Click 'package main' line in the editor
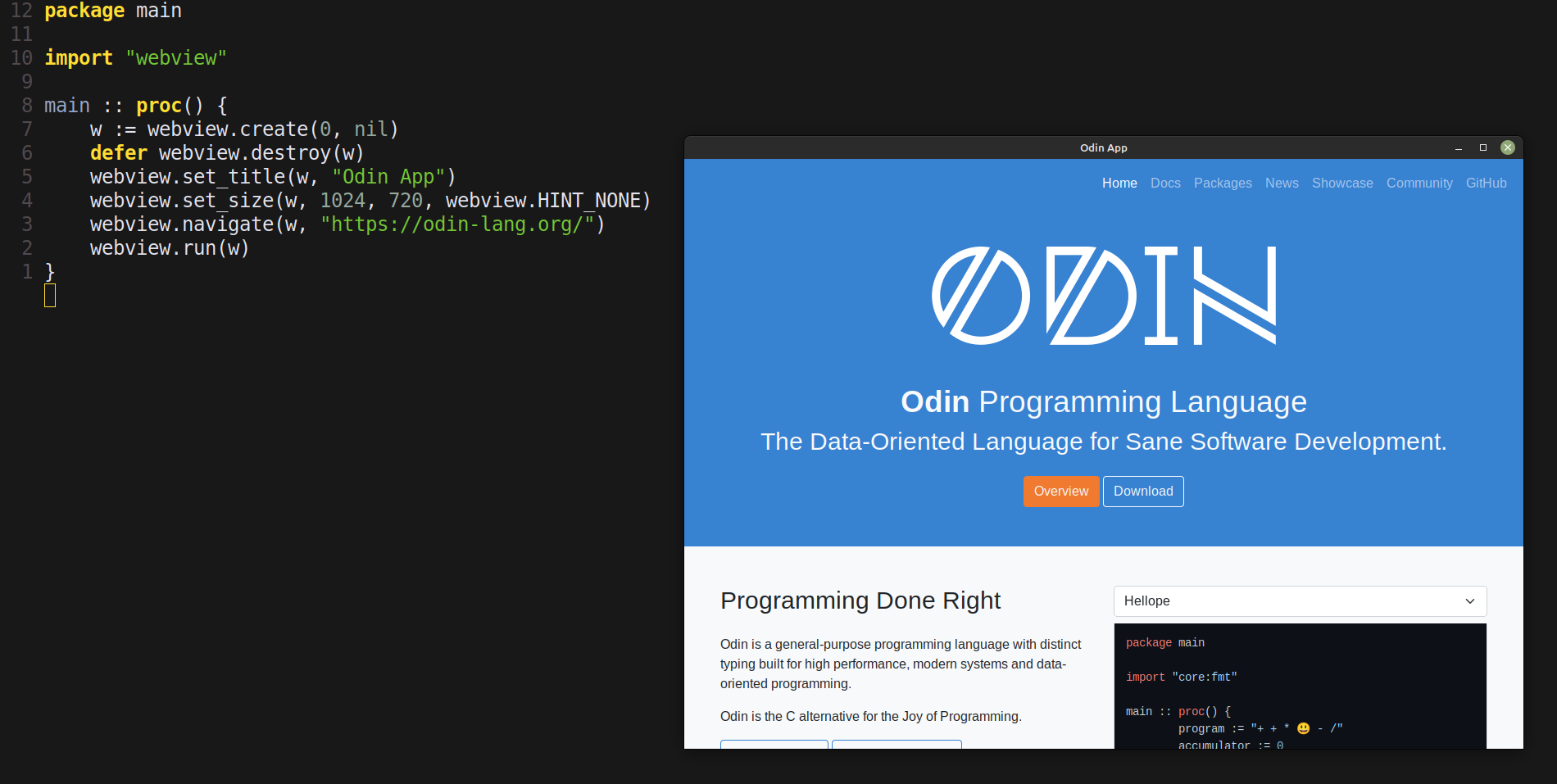The image size is (1557, 784). coord(113,11)
